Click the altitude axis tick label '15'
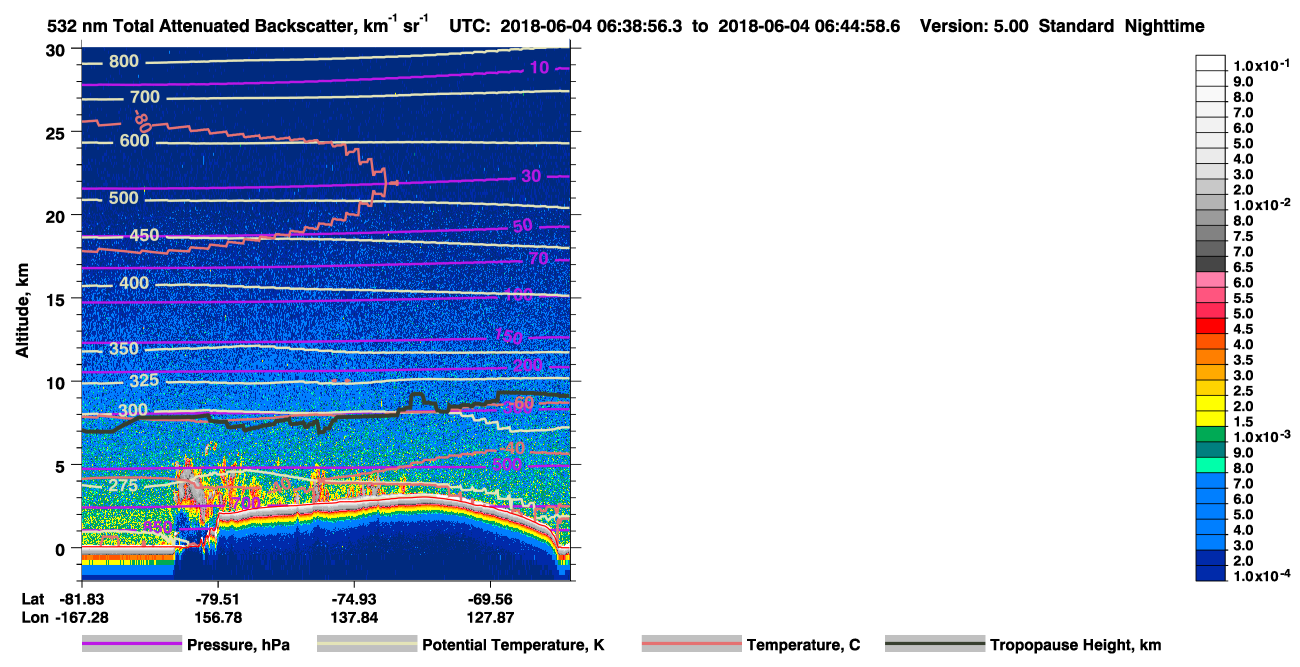 58,299
